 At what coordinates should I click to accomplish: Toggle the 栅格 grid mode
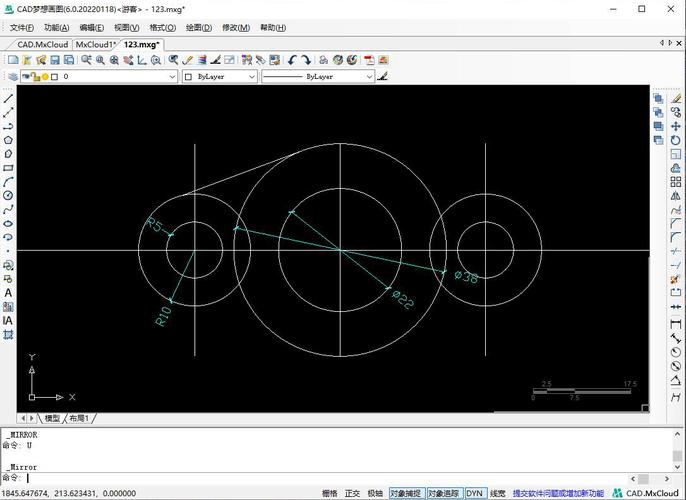[329, 493]
